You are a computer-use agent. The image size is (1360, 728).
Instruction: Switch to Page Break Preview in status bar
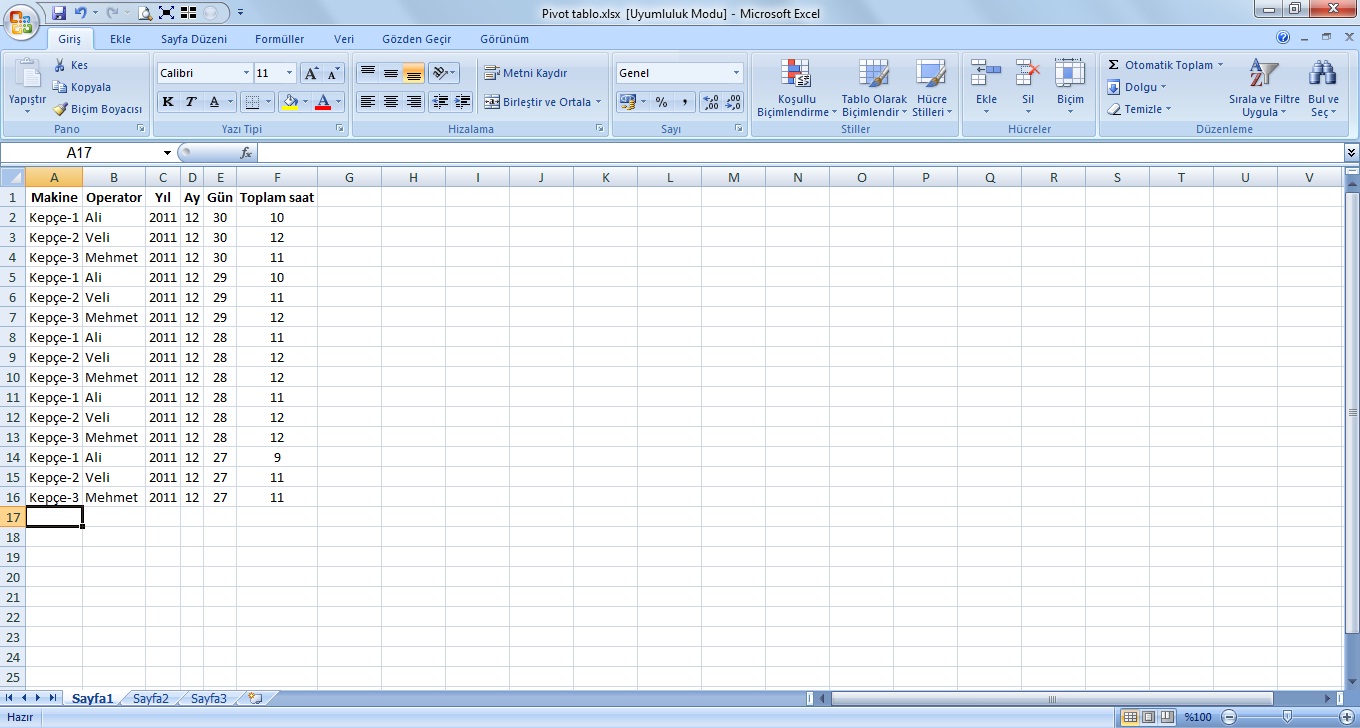pos(1168,717)
